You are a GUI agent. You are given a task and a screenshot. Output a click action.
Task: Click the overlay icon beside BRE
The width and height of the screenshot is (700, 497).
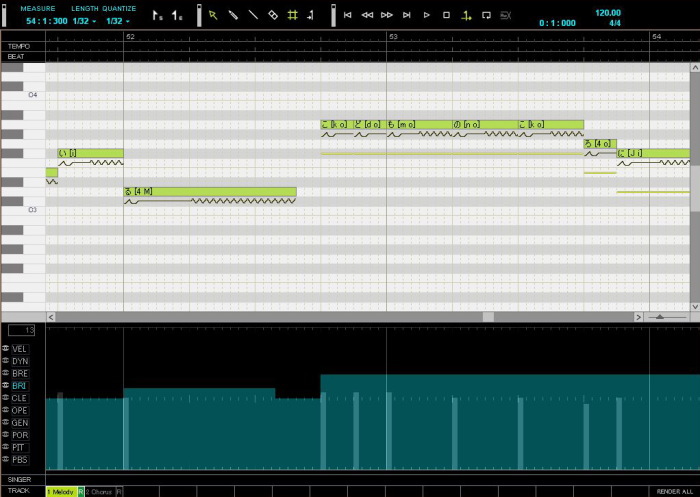pos(5,373)
